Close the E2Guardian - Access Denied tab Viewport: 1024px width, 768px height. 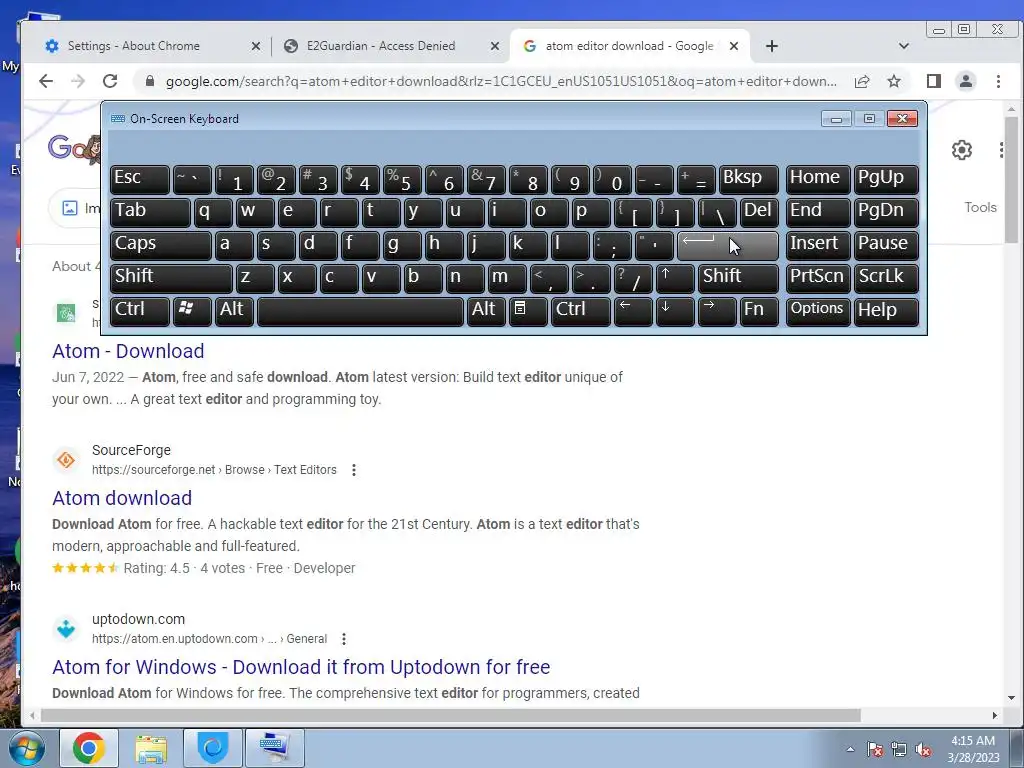[x=494, y=46]
